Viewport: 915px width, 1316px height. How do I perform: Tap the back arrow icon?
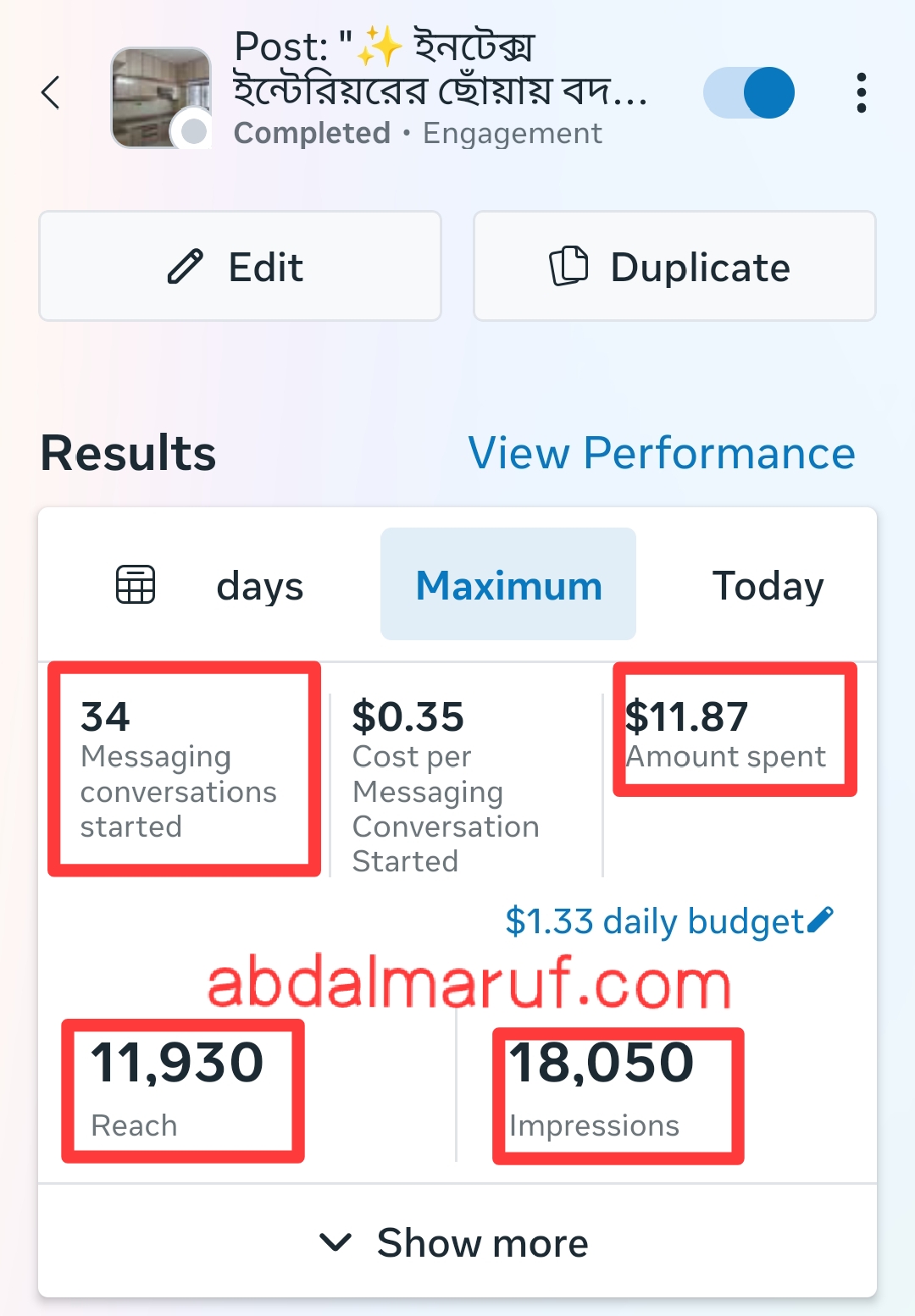click(52, 92)
